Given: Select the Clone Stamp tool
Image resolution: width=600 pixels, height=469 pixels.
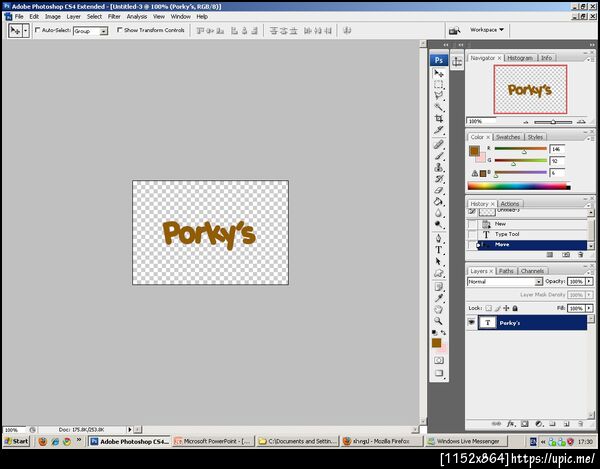Looking at the screenshot, I should point(439,167).
